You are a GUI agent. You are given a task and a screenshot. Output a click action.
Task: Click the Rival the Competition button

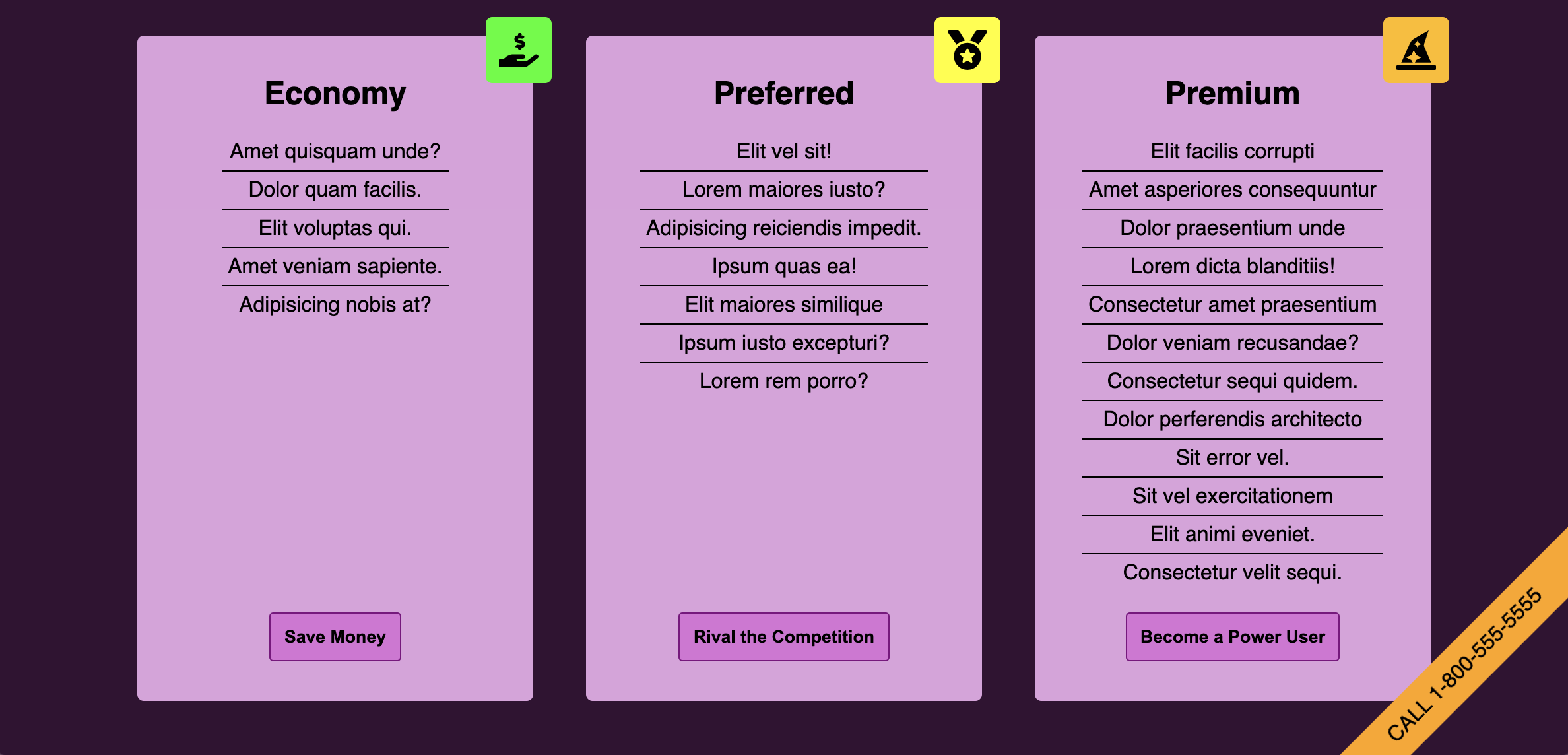[x=784, y=637]
